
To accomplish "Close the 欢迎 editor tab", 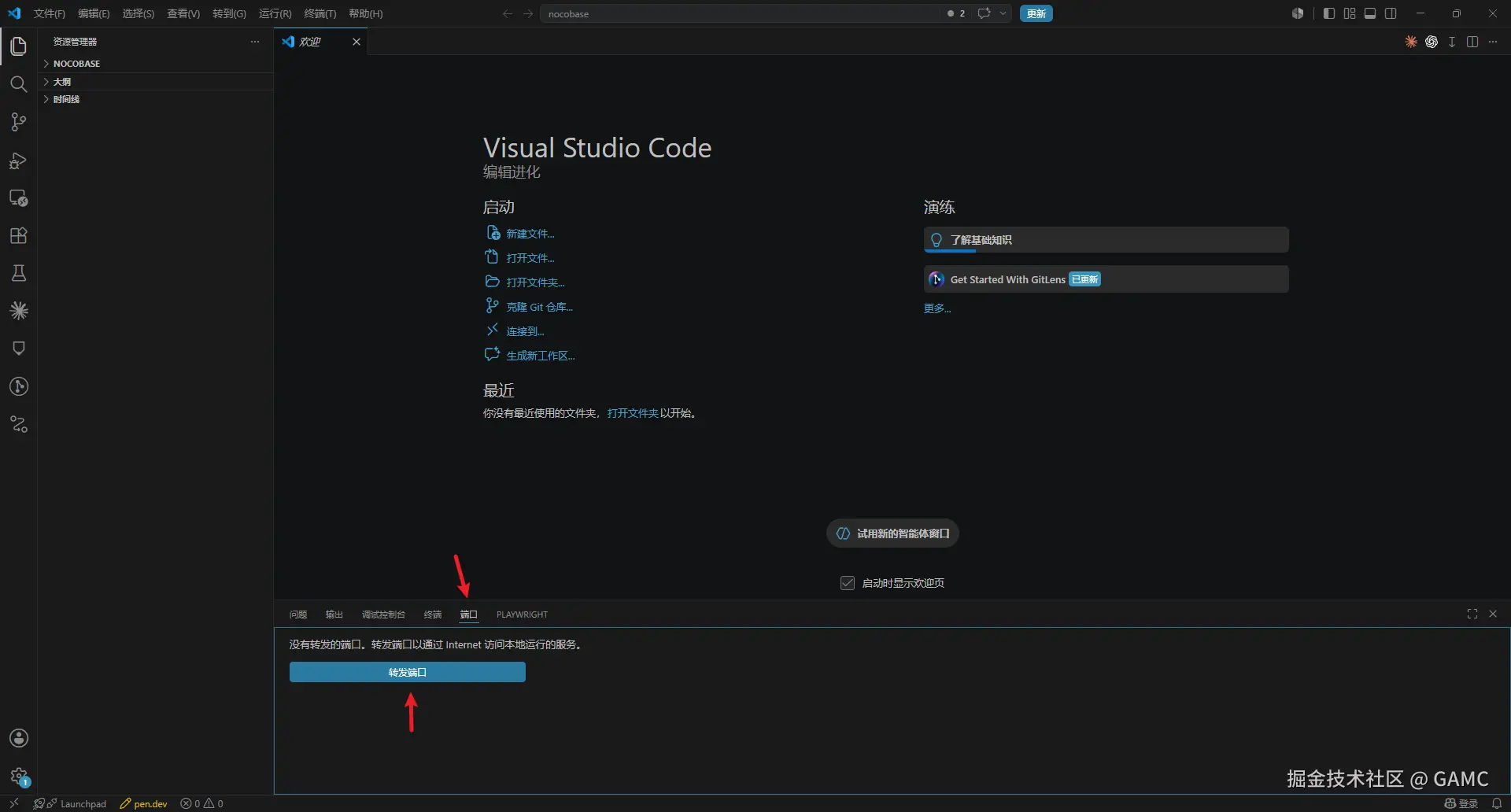I will tap(357, 42).
